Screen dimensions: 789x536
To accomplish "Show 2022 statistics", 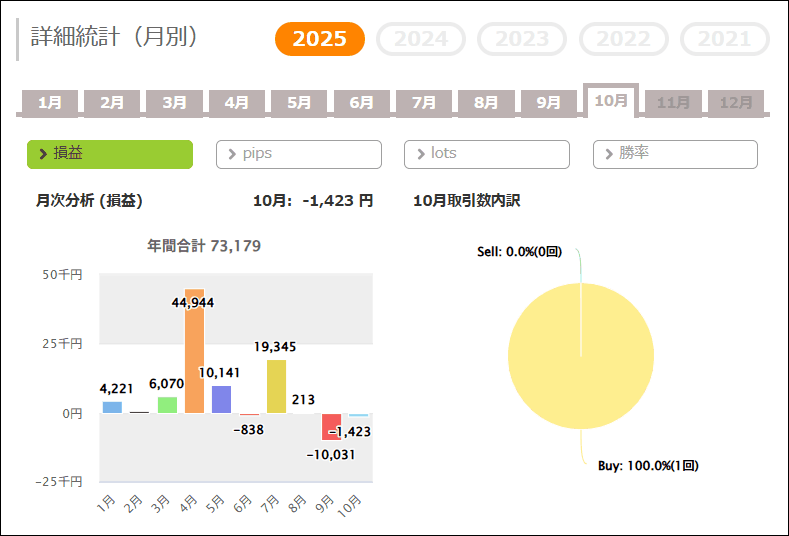I will click(624, 39).
